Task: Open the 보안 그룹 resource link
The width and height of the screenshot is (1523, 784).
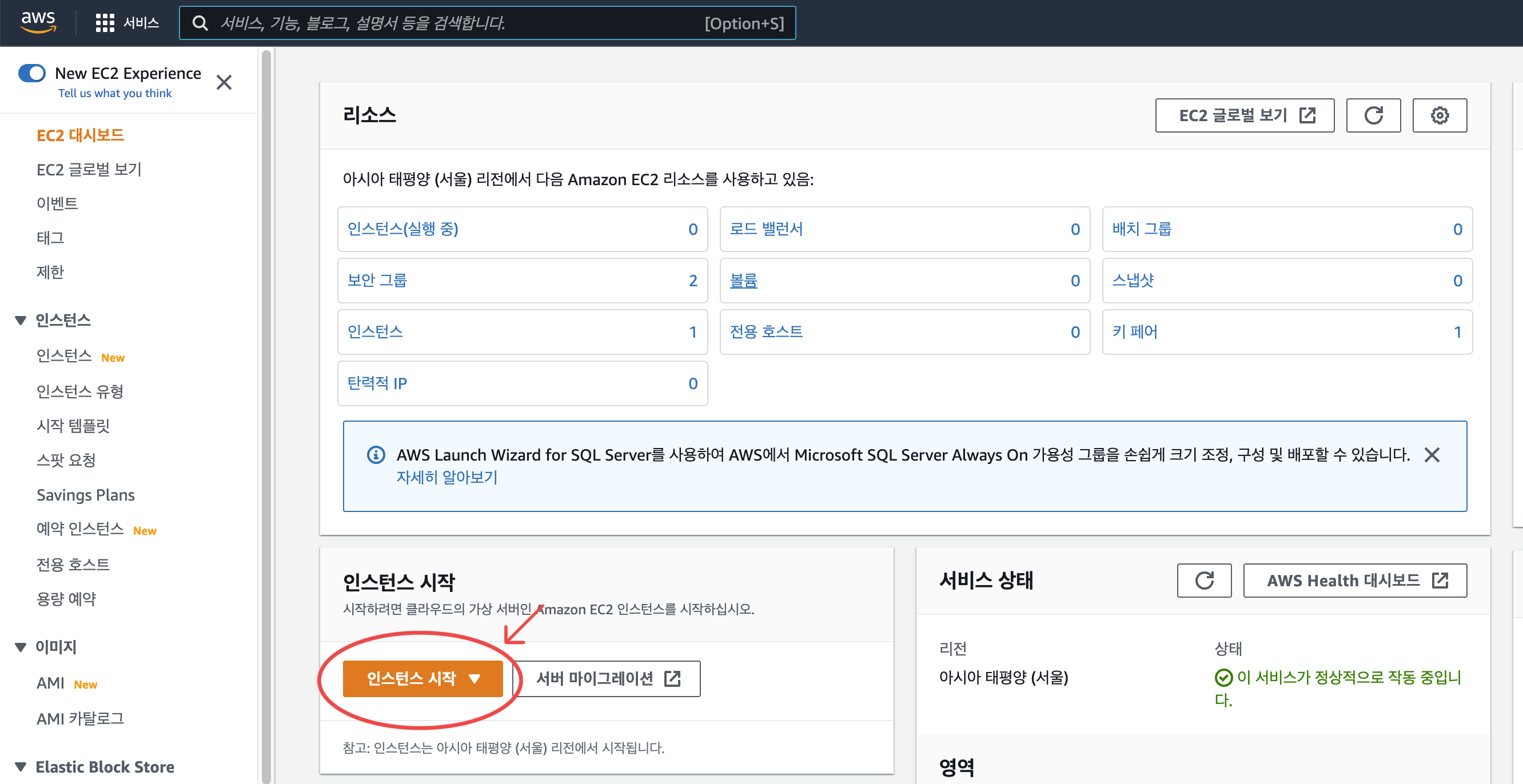Action: [377, 280]
